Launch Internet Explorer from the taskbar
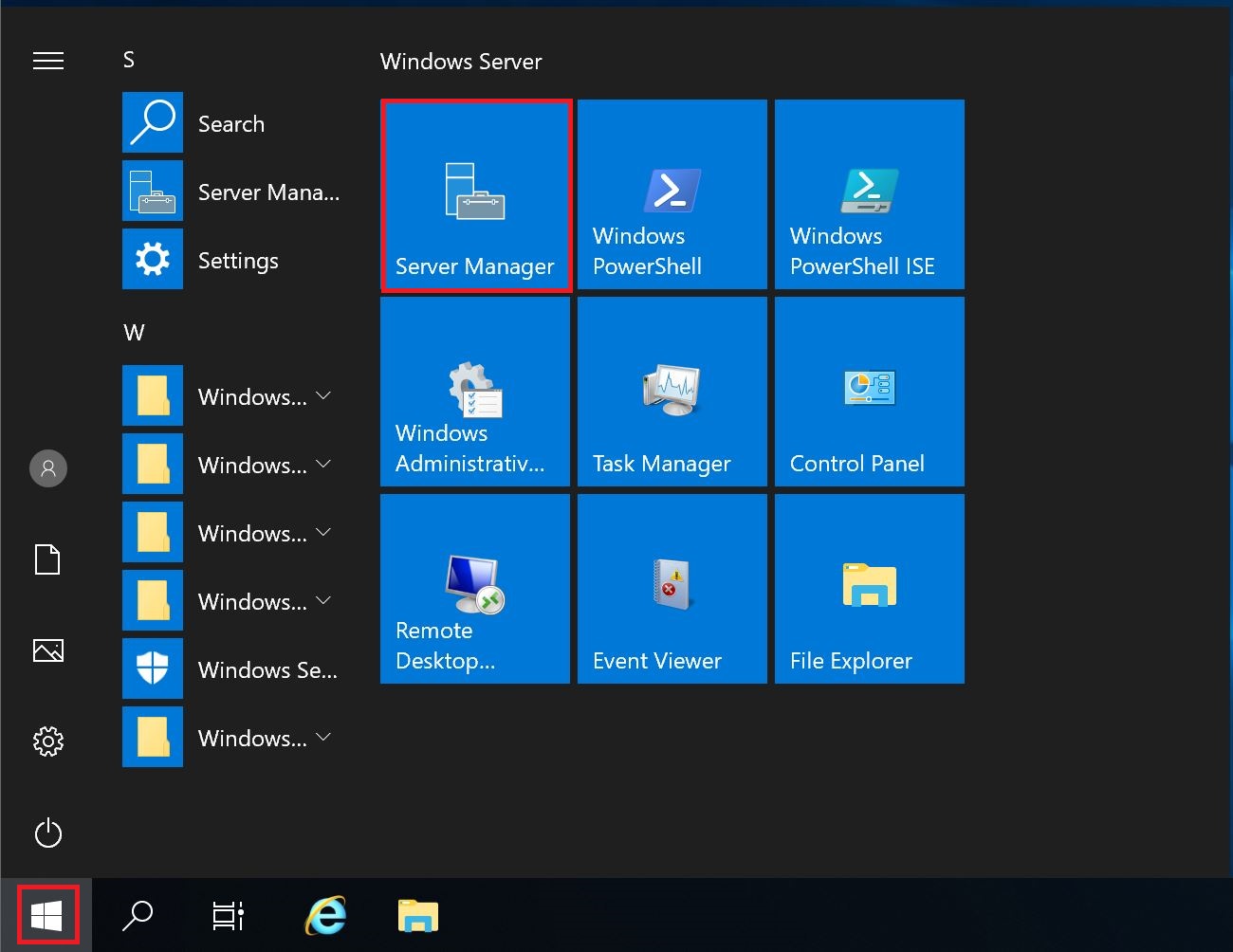Image resolution: width=1233 pixels, height=952 pixels. pos(326,915)
